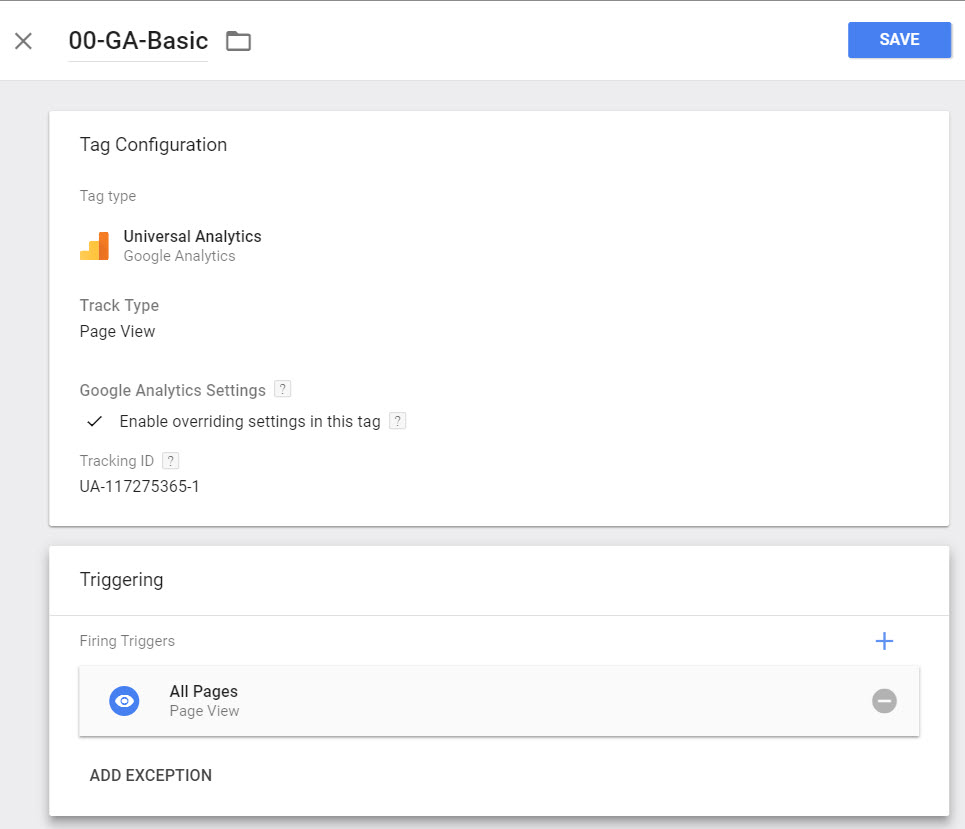Image resolution: width=965 pixels, height=829 pixels.
Task: Add a firing trigger with the plus icon
Action: (x=884, y=641)
